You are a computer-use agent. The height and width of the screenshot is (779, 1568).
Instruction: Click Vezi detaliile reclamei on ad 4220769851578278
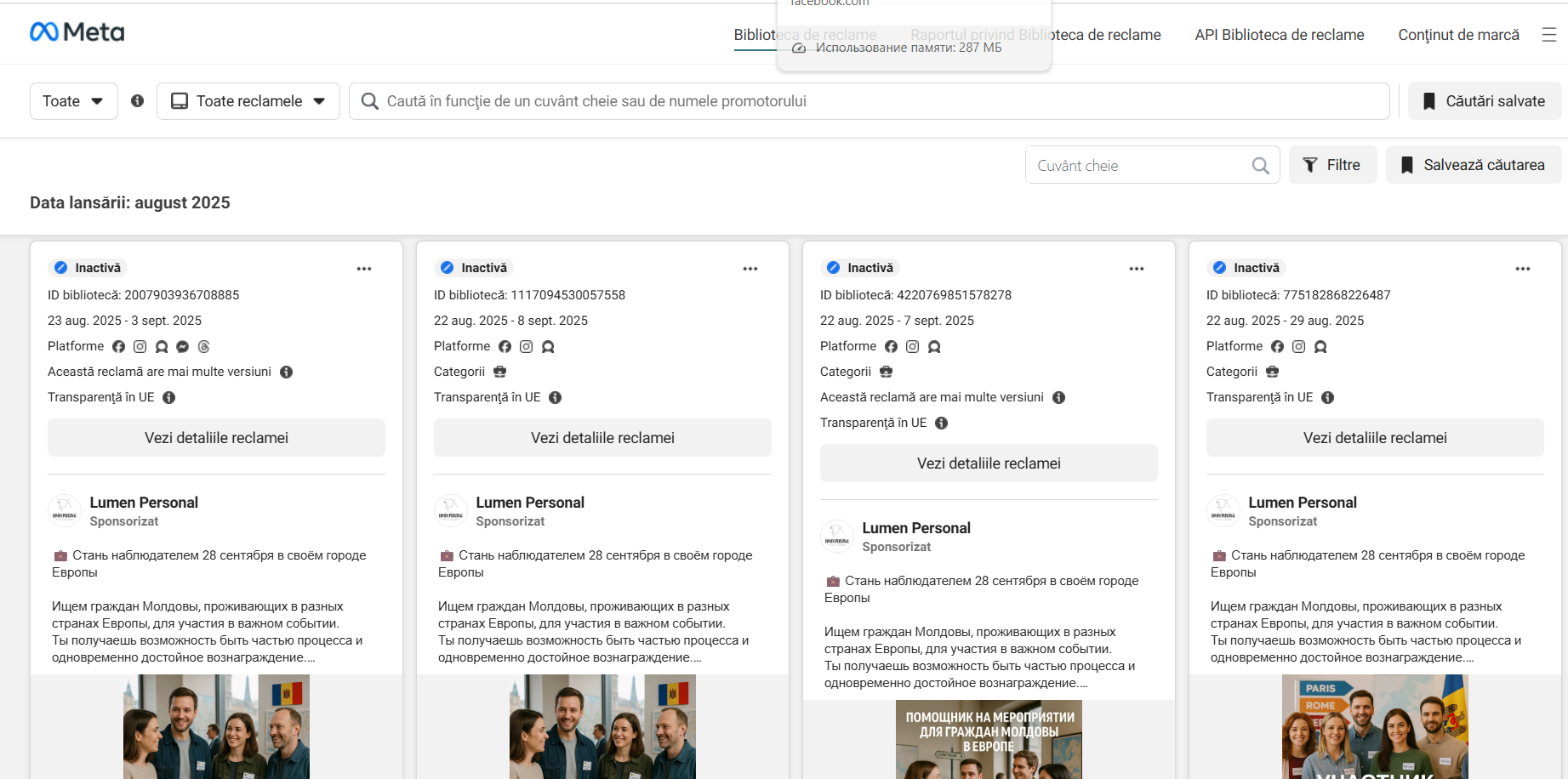tap(989, 463)
